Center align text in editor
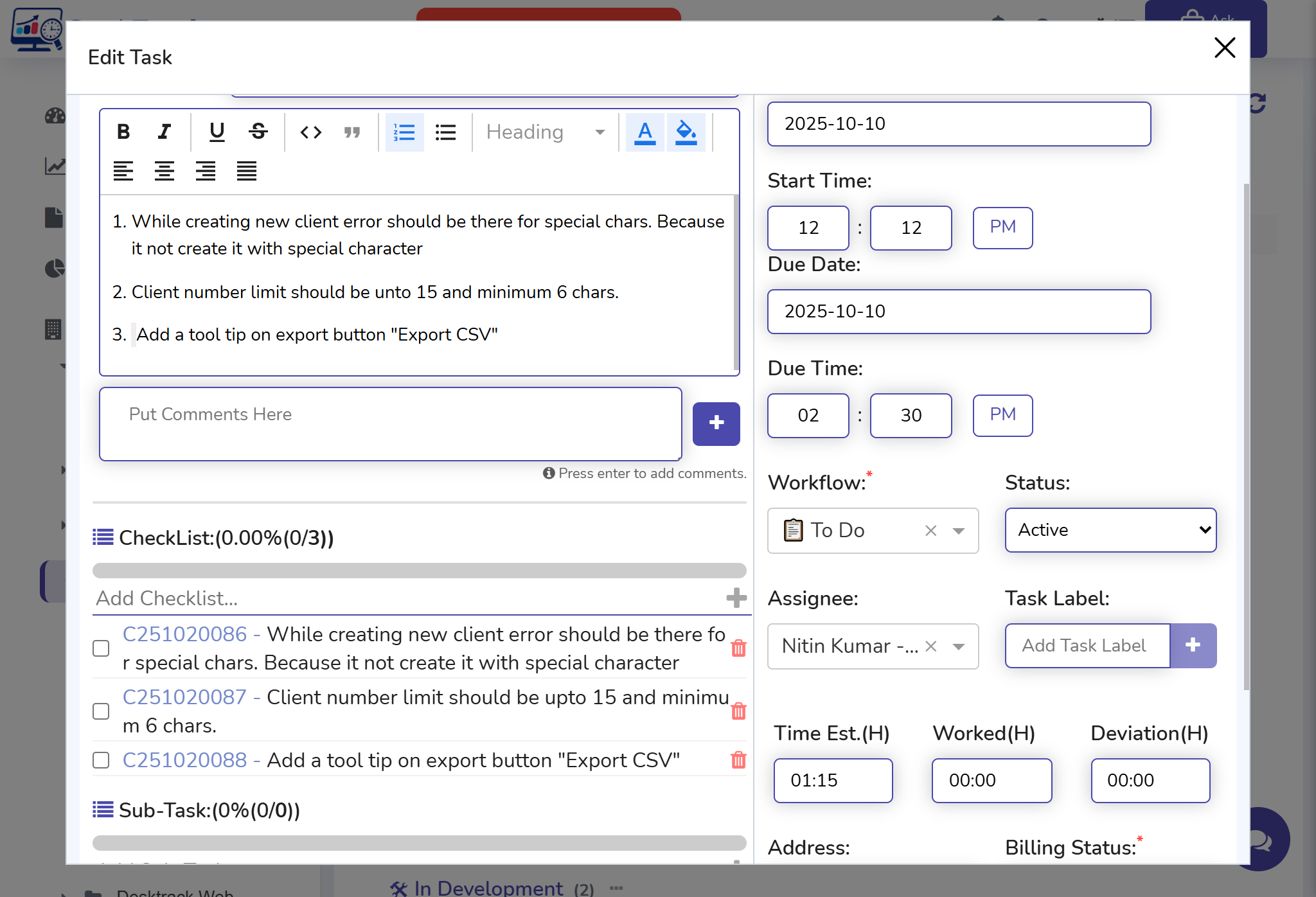This screenshot has width=1316, height=897. click(x=164, y=171)
